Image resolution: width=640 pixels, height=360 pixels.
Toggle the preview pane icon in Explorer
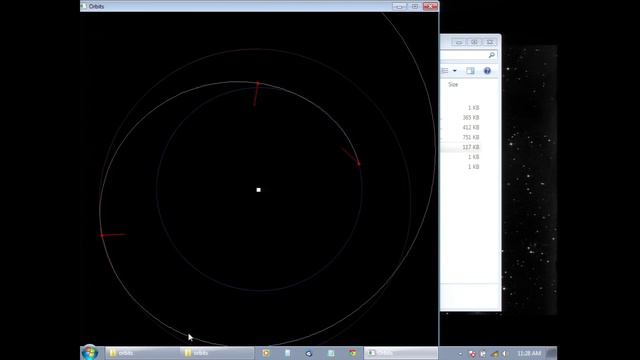click(x=470, y=71)
